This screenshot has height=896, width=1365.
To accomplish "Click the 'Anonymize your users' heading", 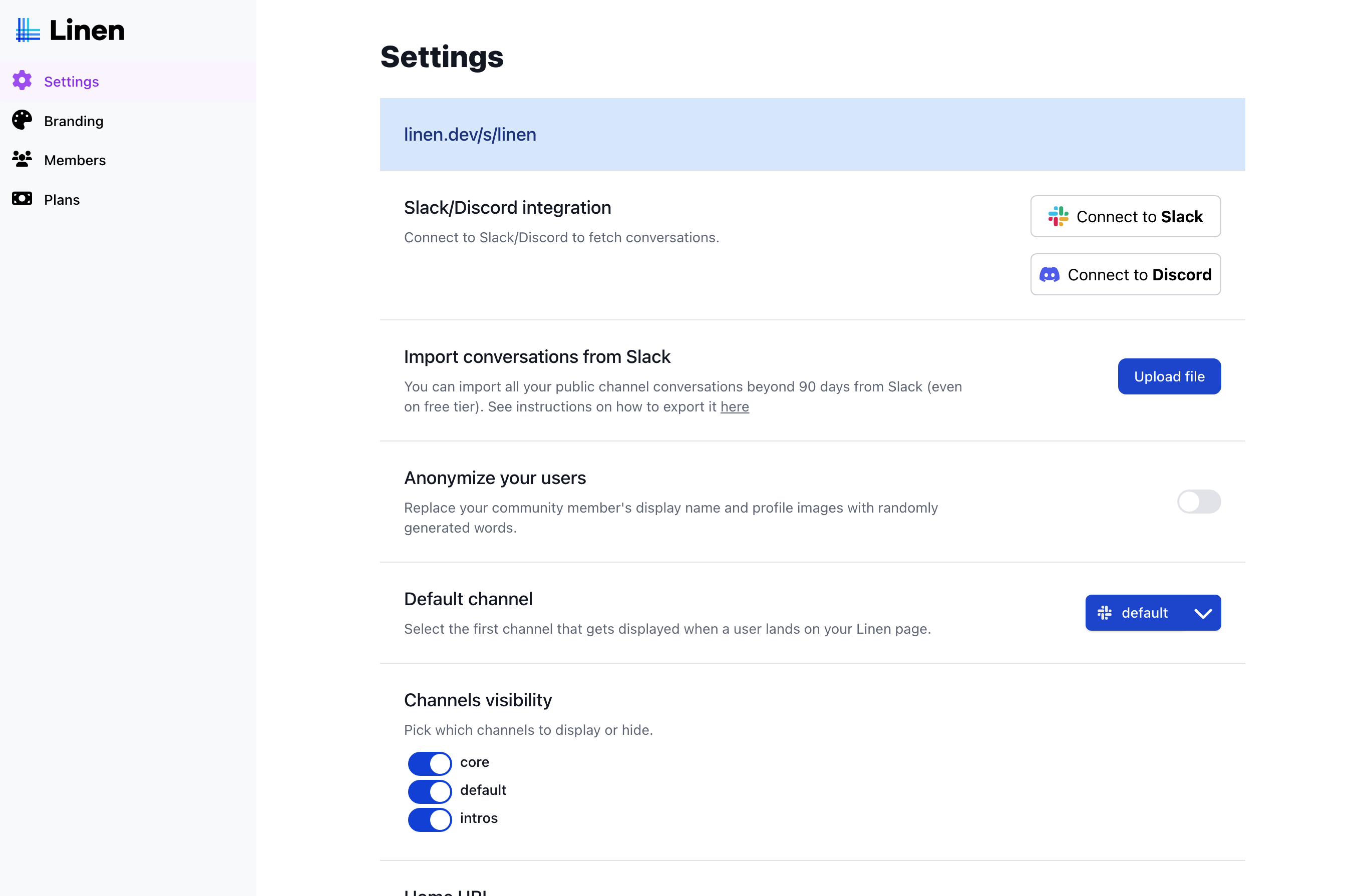I will coord(495,478).
